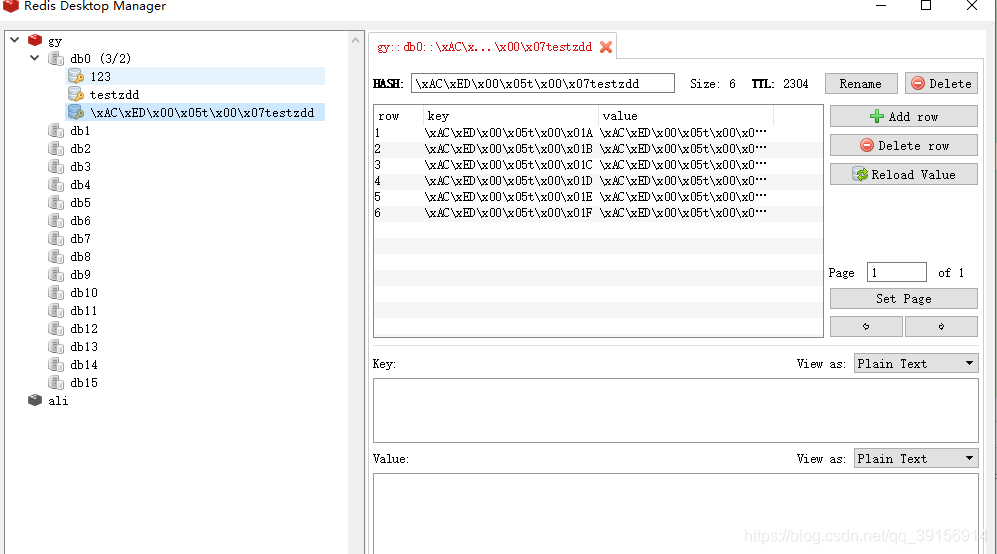
Task: Click the key icon beside 123
Action: (x=76, y=76)
